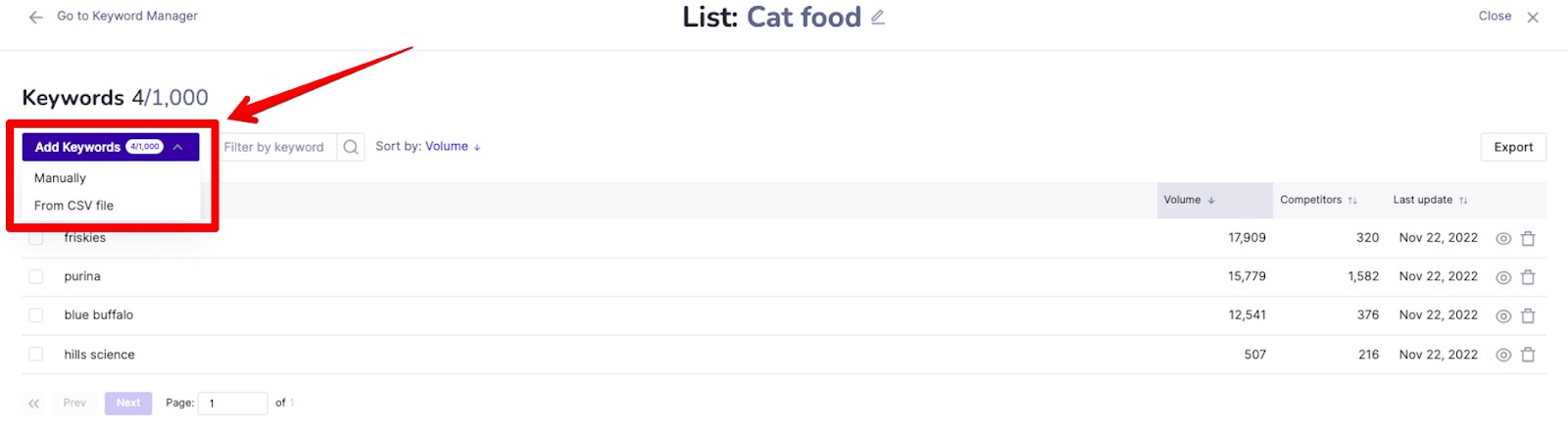Select the blue buffalo checkbox
Screen dimensions: 1568x432
click(x=36, y=314)
